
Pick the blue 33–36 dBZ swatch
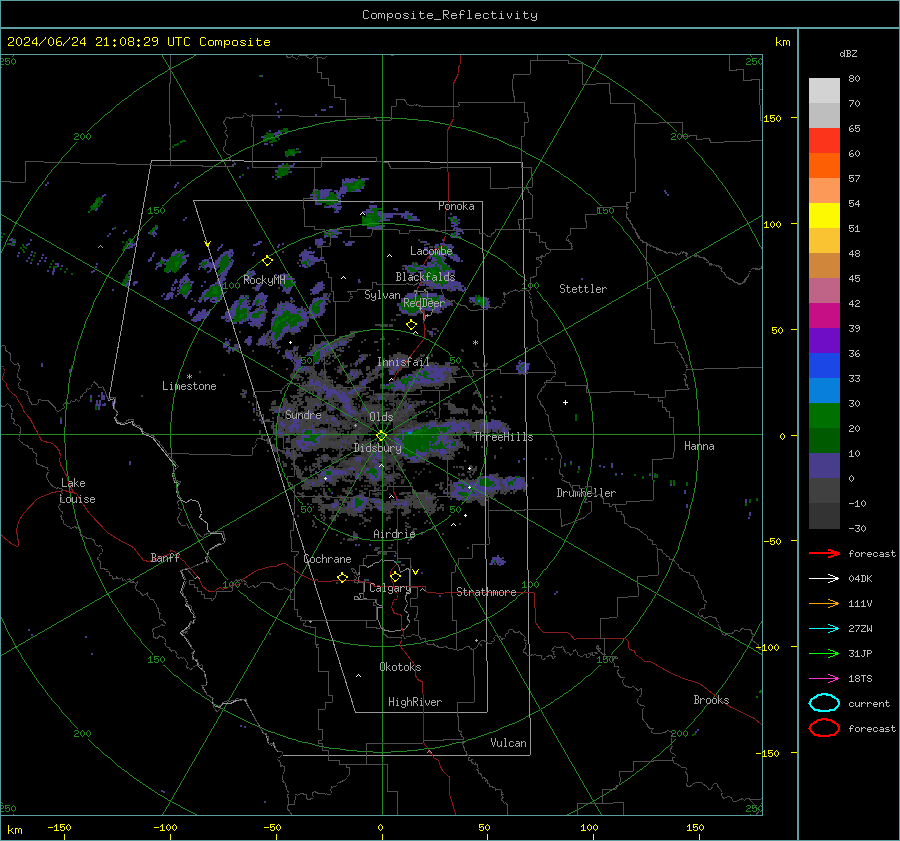click(824, 366)
